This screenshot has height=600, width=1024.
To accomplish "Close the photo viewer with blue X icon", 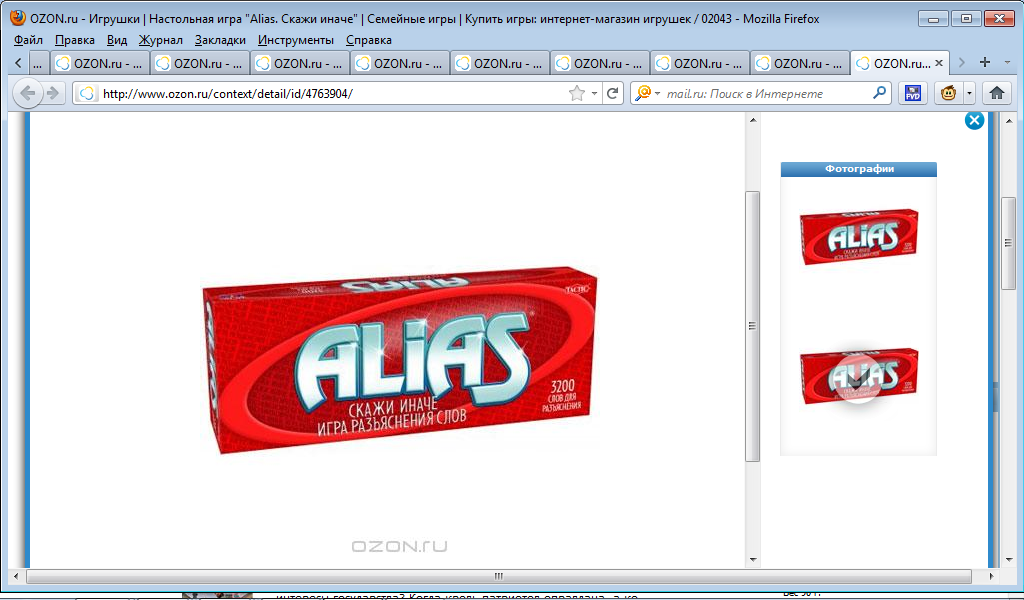I will (974, 120).
